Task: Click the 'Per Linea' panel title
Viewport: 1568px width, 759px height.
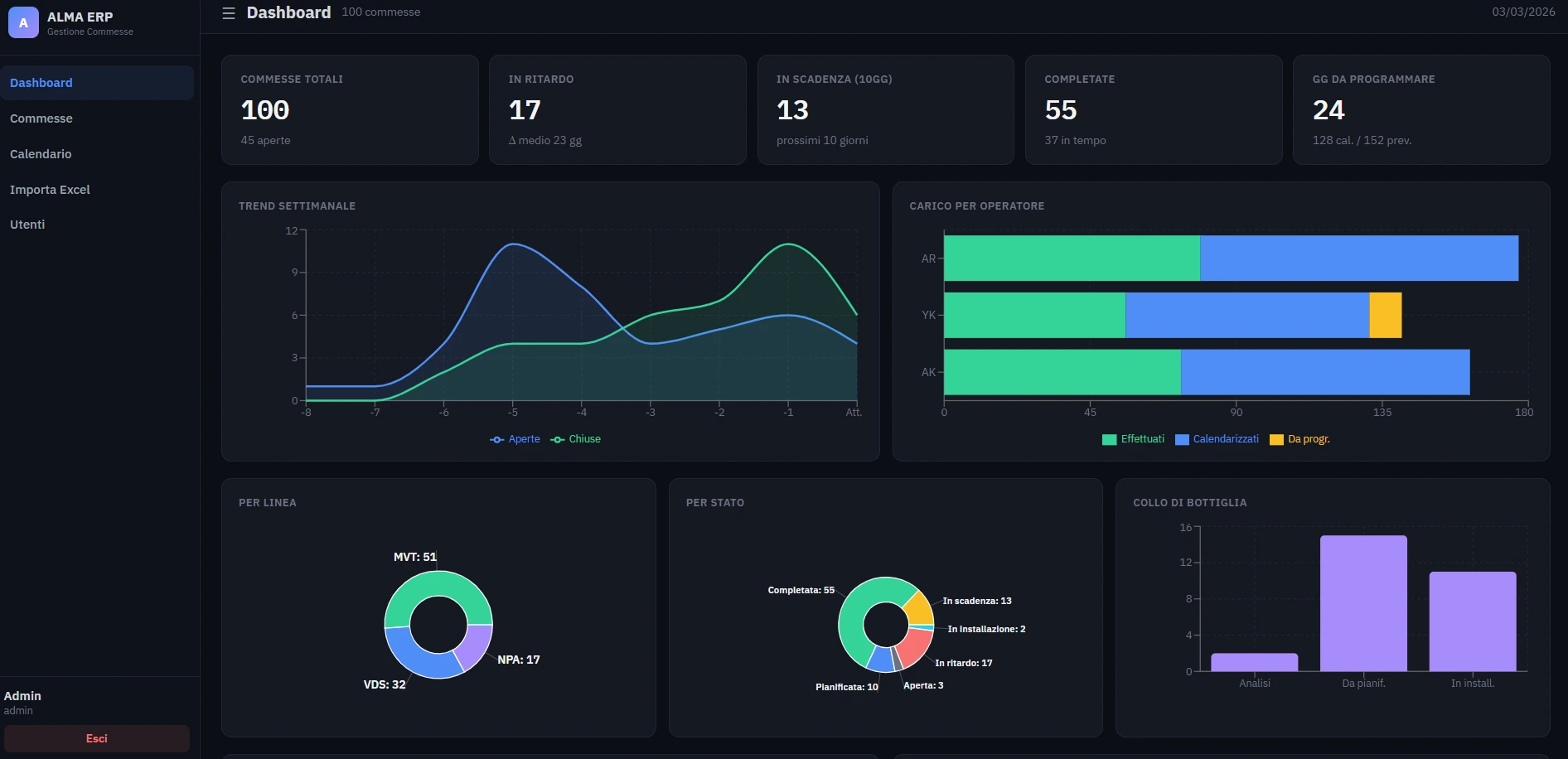Action: tap(268, 503)
